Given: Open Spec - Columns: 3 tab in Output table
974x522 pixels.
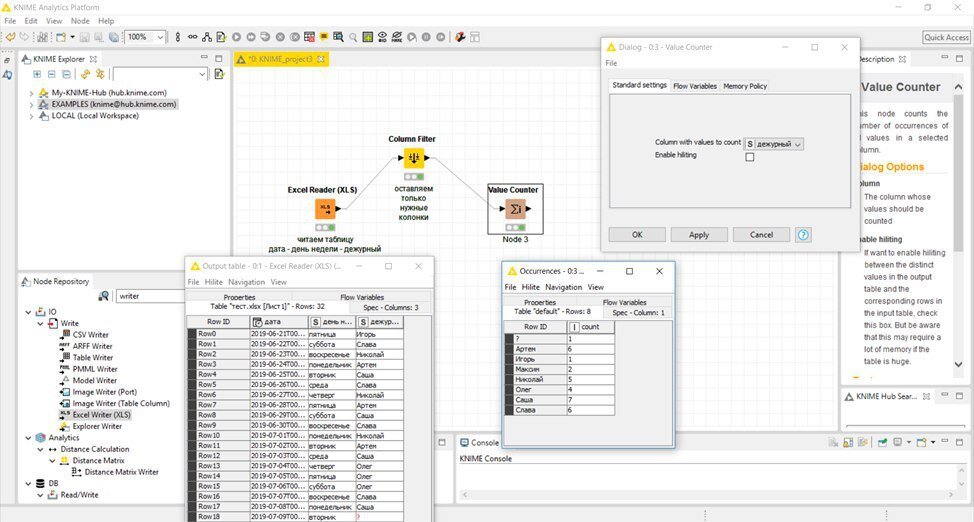Looking at the screenshot, I should (x=391, y=308).
